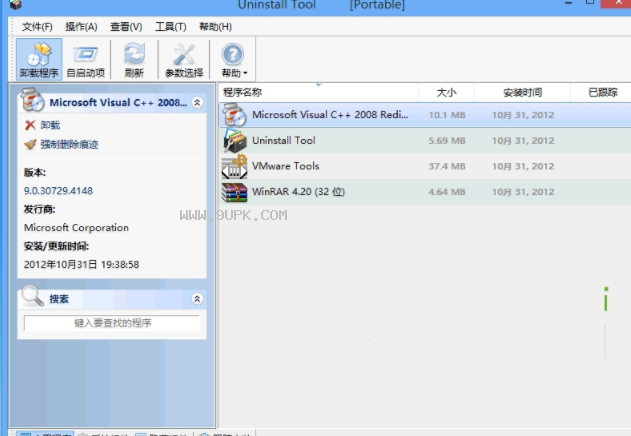The image size is (631, 436).
Task: Sort by 已跟踪 column header
Action: click(x=602, y=93)
